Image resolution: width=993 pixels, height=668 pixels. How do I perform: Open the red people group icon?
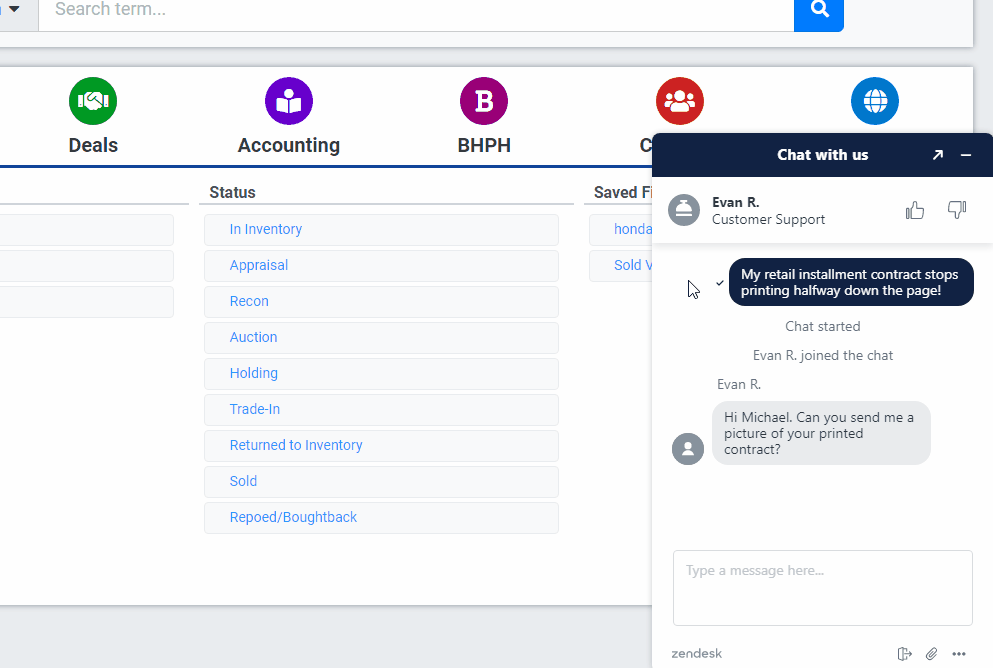click(x=680, y=101)
